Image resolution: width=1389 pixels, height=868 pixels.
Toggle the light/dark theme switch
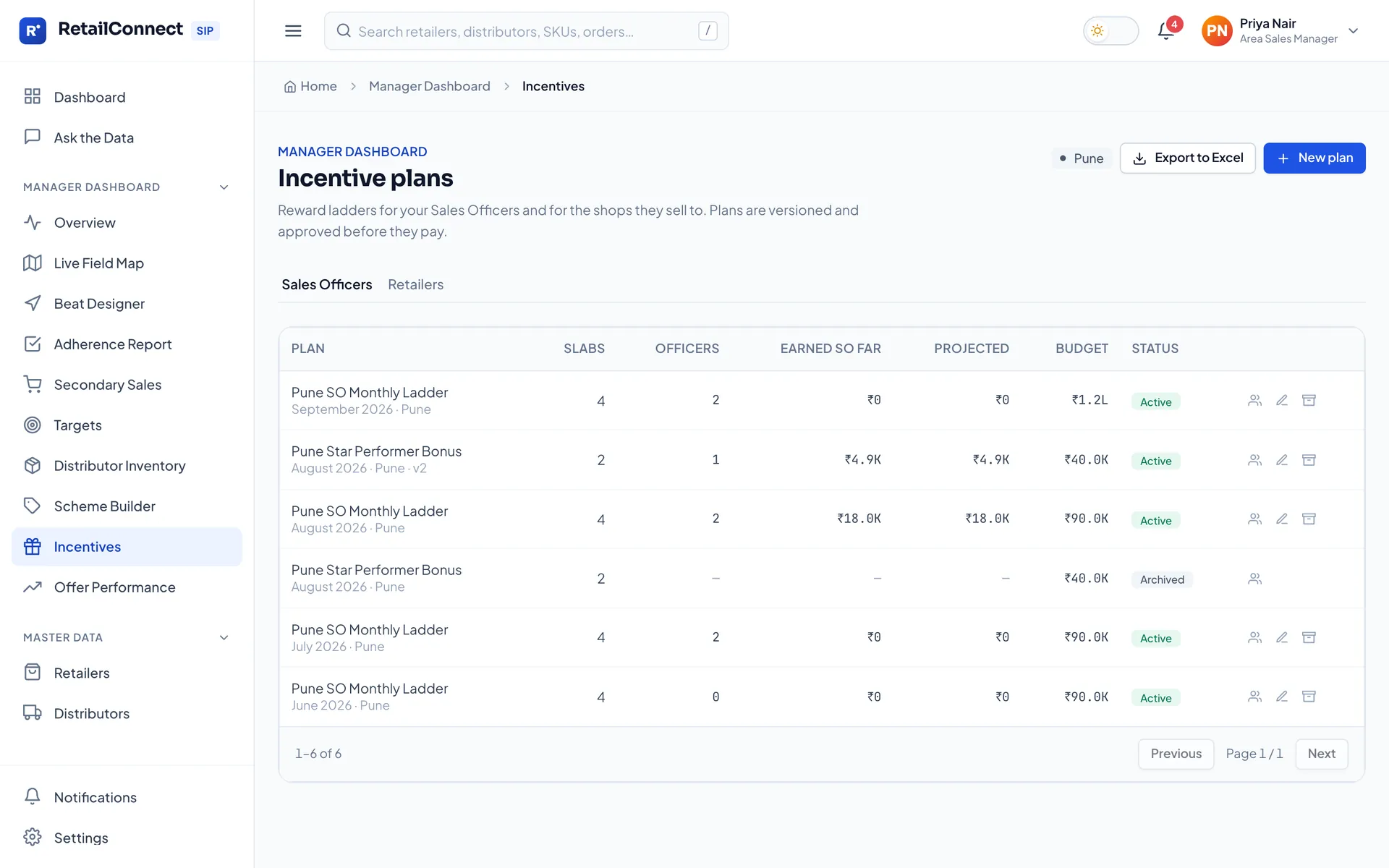click(x=1110, y=31)
